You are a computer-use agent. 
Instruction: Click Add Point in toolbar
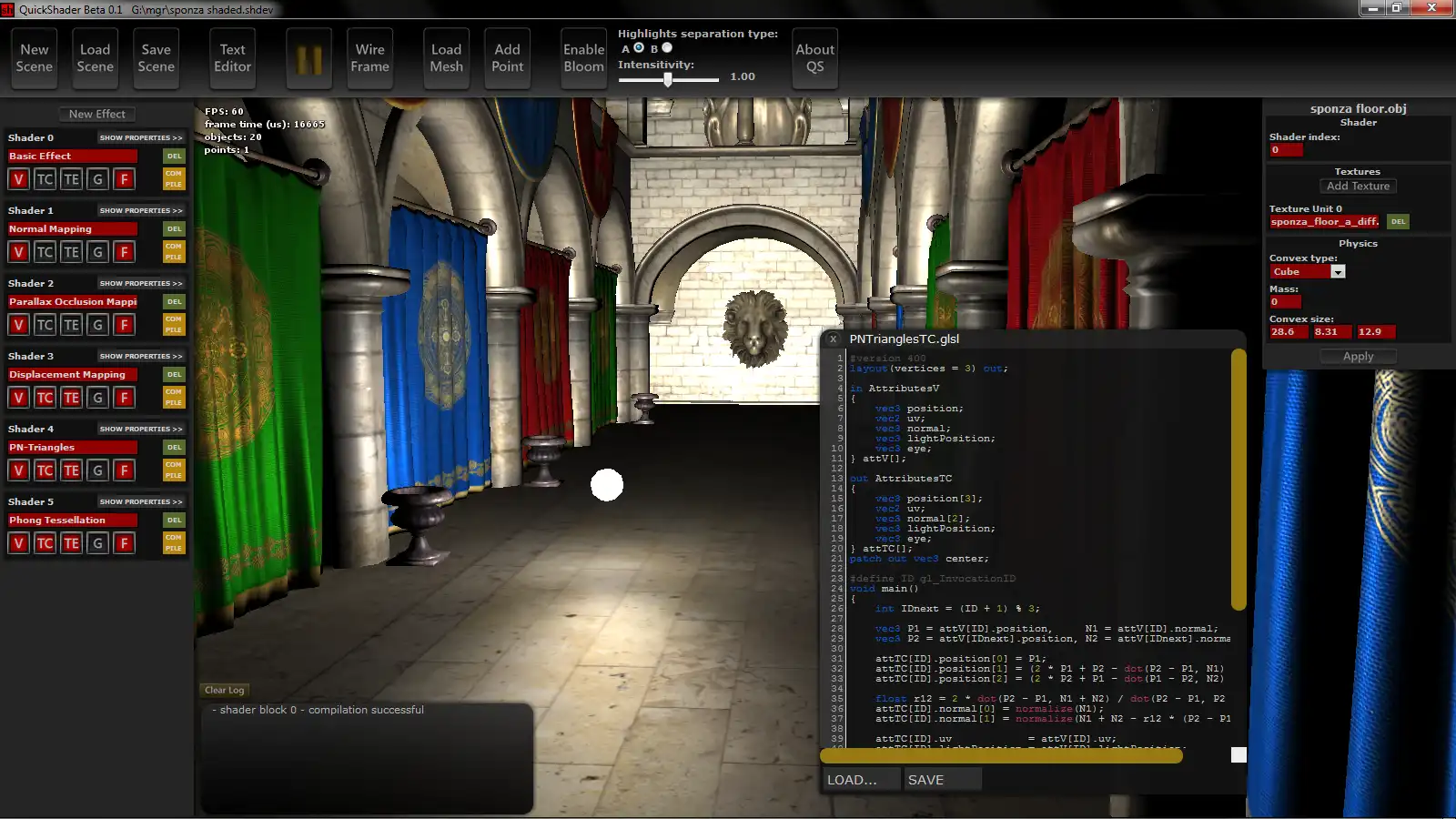tap(508, 58)
